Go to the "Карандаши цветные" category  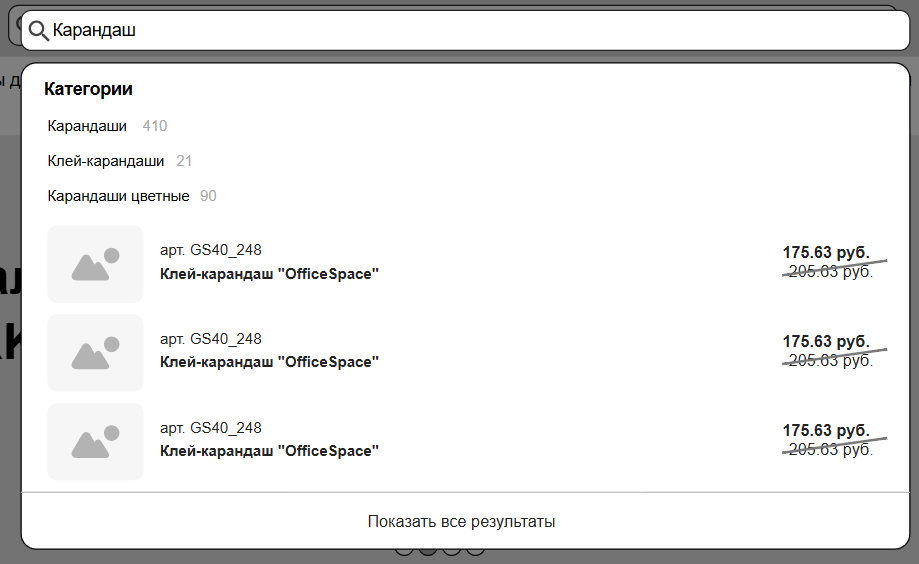(x=118, y=196)
